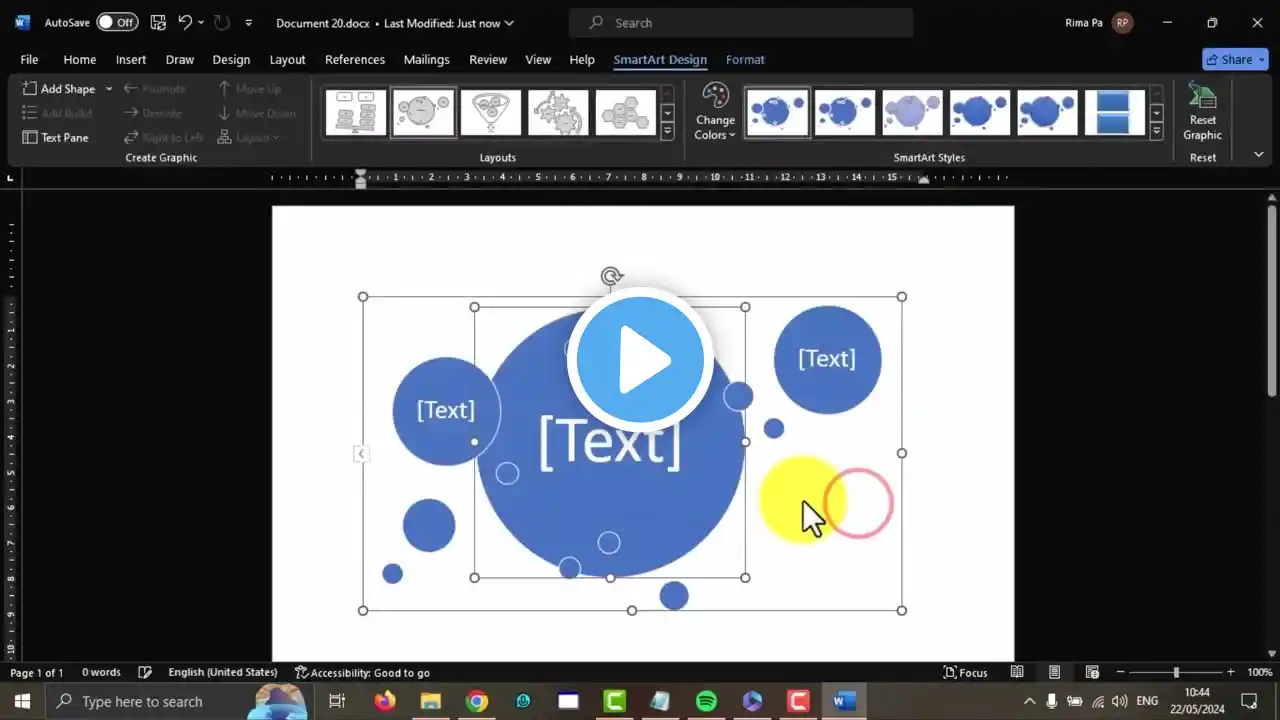Switch to Read Mode view
Viewport: 1280px width, 720px height.
(x=1017, y=673)
